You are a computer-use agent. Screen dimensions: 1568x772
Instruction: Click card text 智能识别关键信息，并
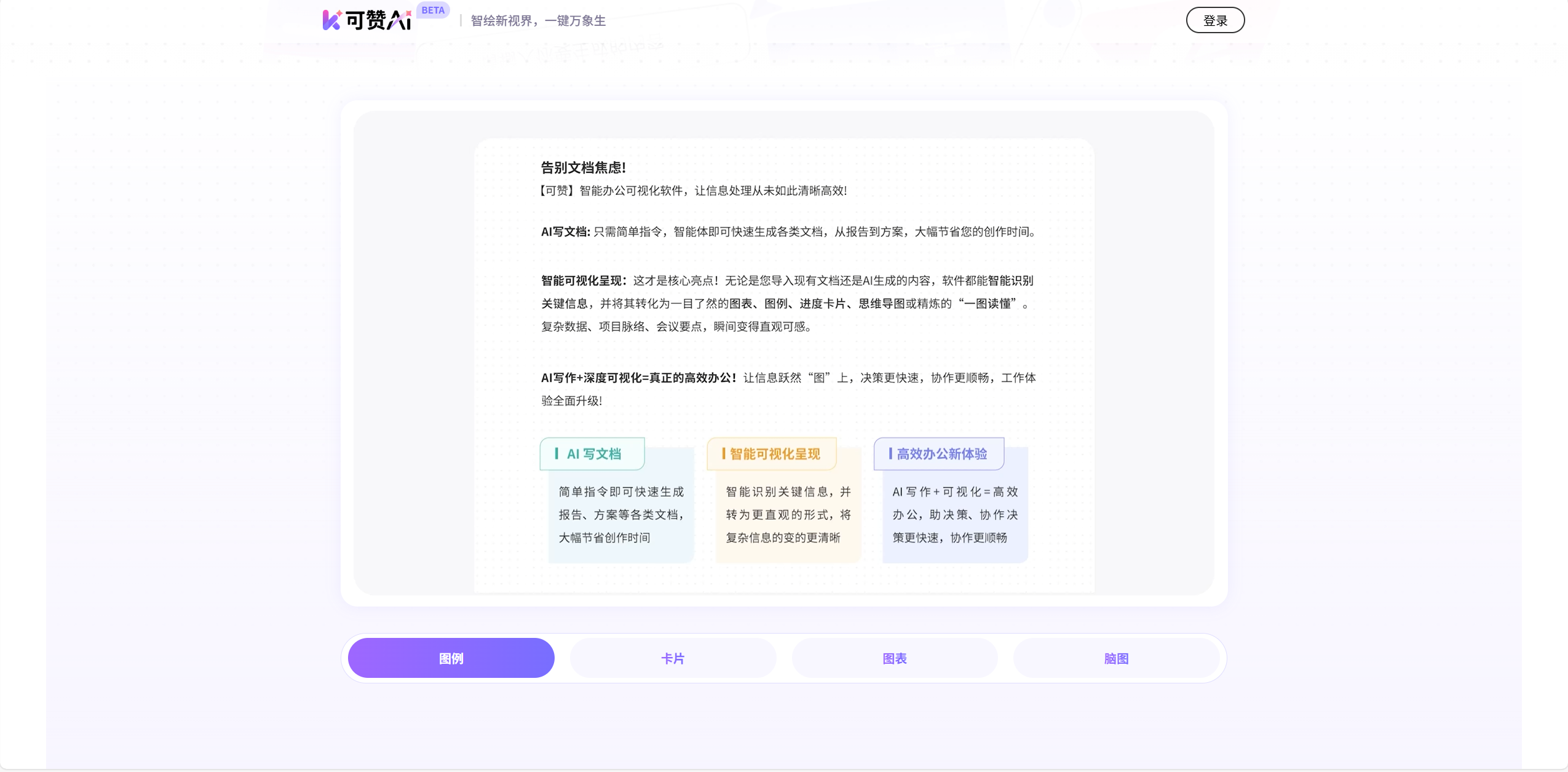pos(788,491)
